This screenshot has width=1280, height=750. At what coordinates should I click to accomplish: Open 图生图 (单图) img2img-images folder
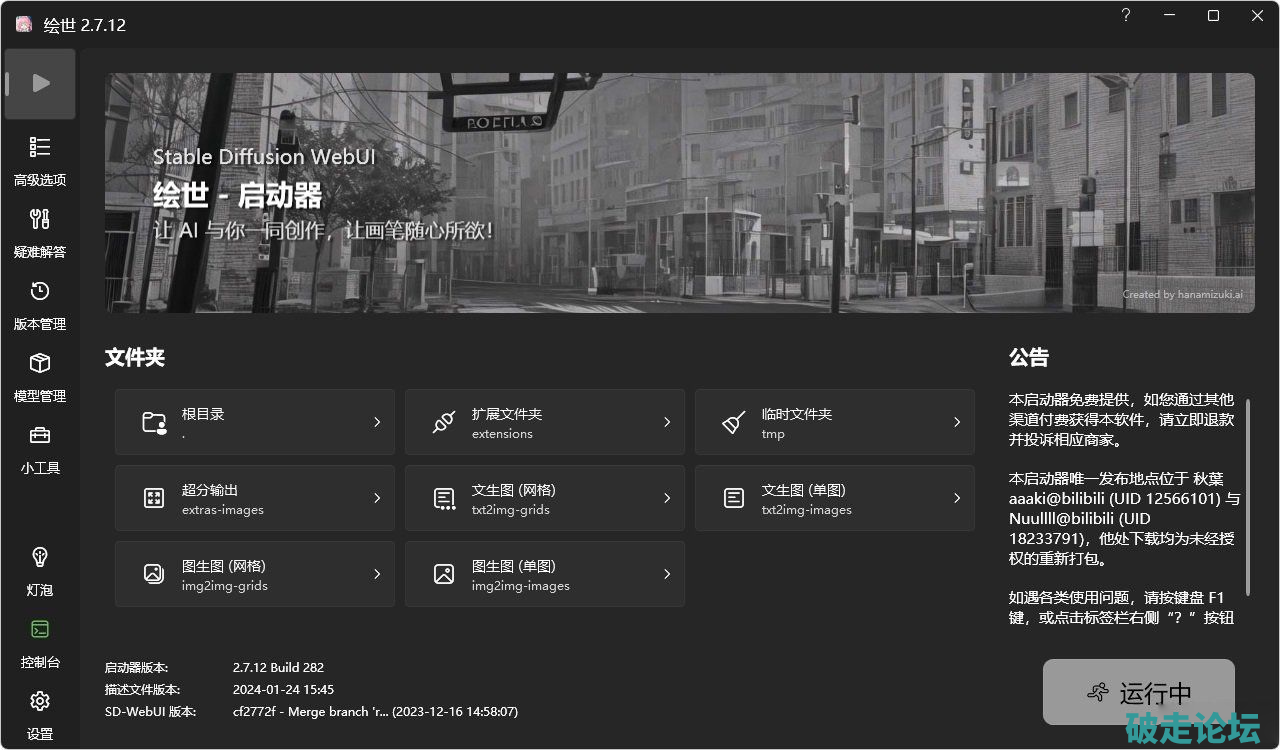544,574
